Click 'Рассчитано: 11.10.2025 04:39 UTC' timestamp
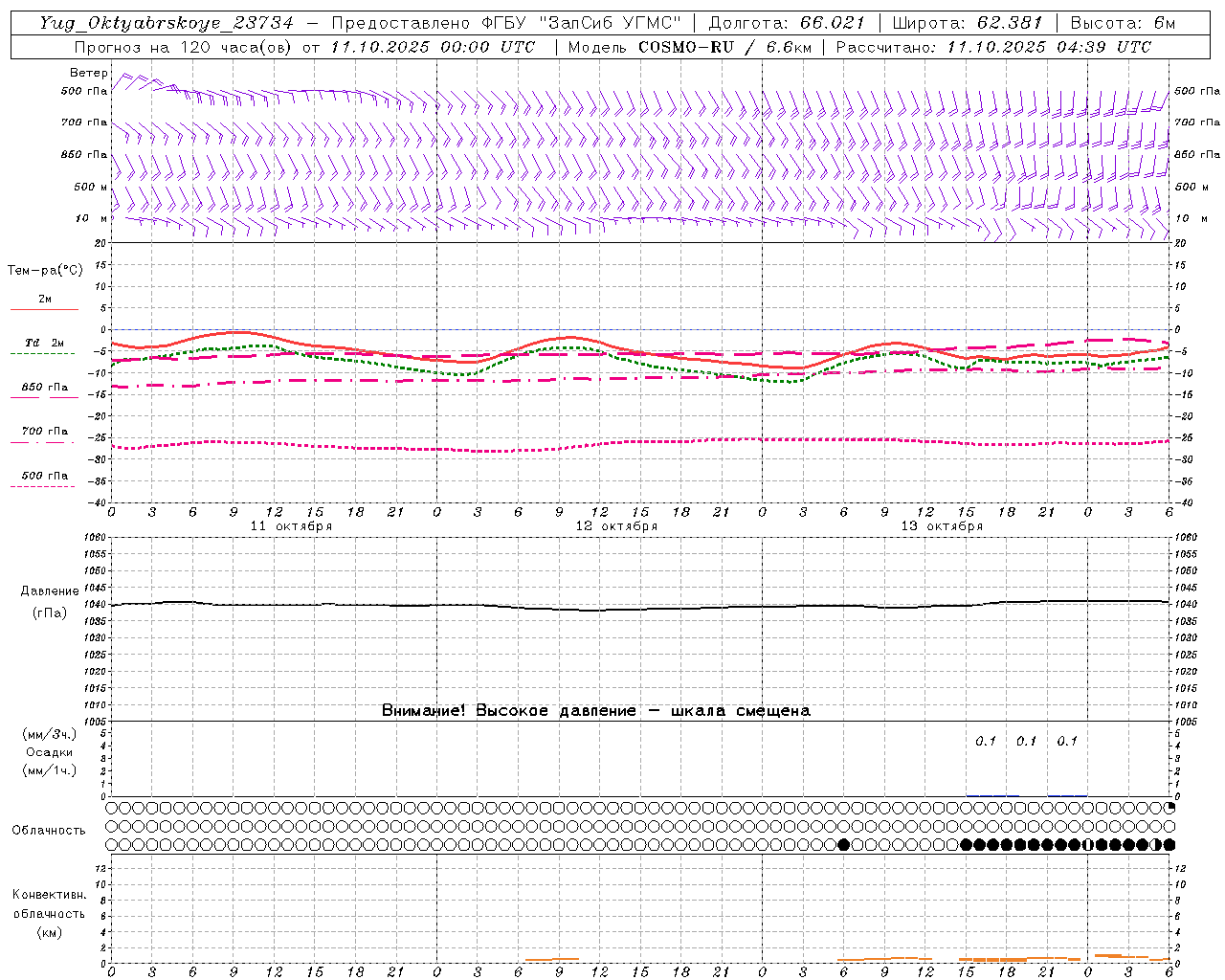1225x980 pixels. click(x=993, y=47)
